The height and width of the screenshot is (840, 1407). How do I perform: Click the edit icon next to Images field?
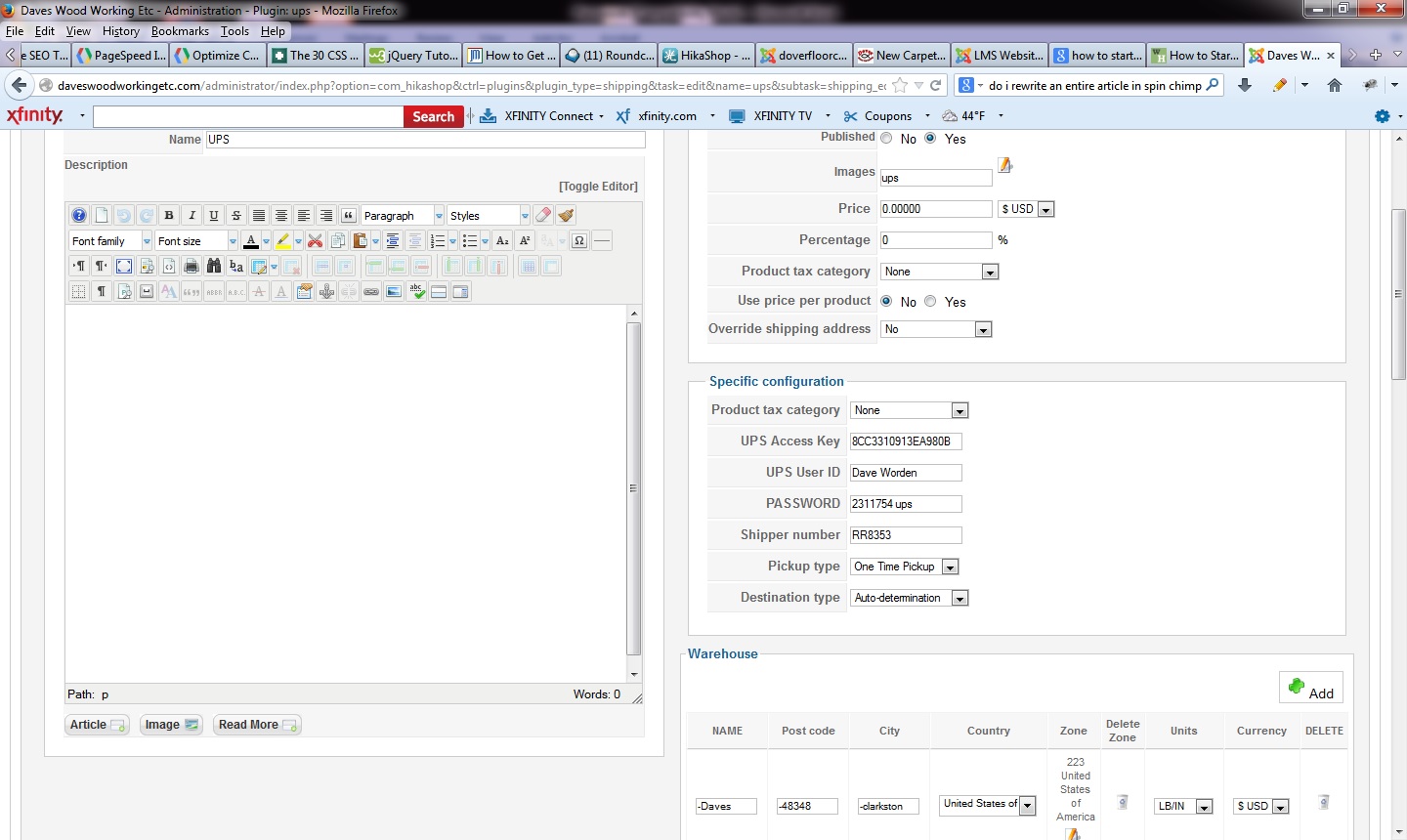click(x=1004, y=165)
